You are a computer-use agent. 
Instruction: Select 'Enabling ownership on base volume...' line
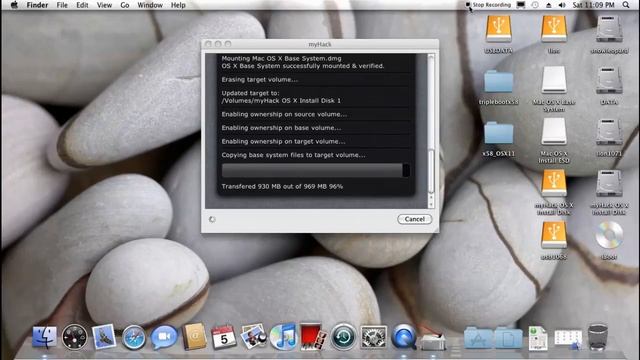(x=281, y=128)
